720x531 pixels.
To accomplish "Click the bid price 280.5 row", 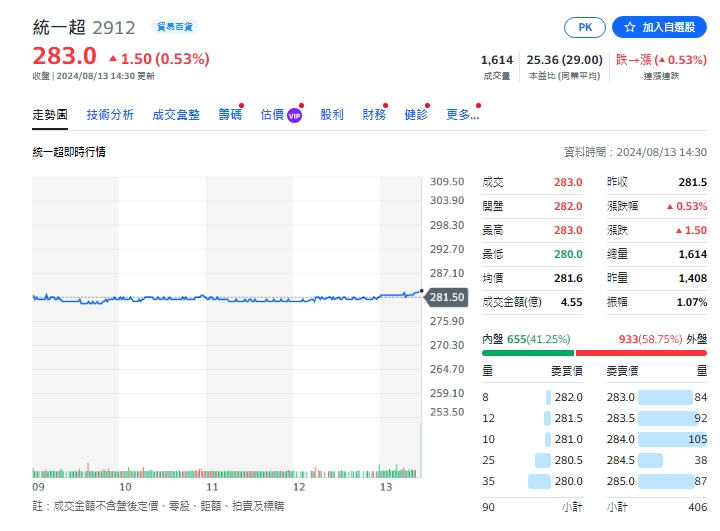I will pos(532,460).
